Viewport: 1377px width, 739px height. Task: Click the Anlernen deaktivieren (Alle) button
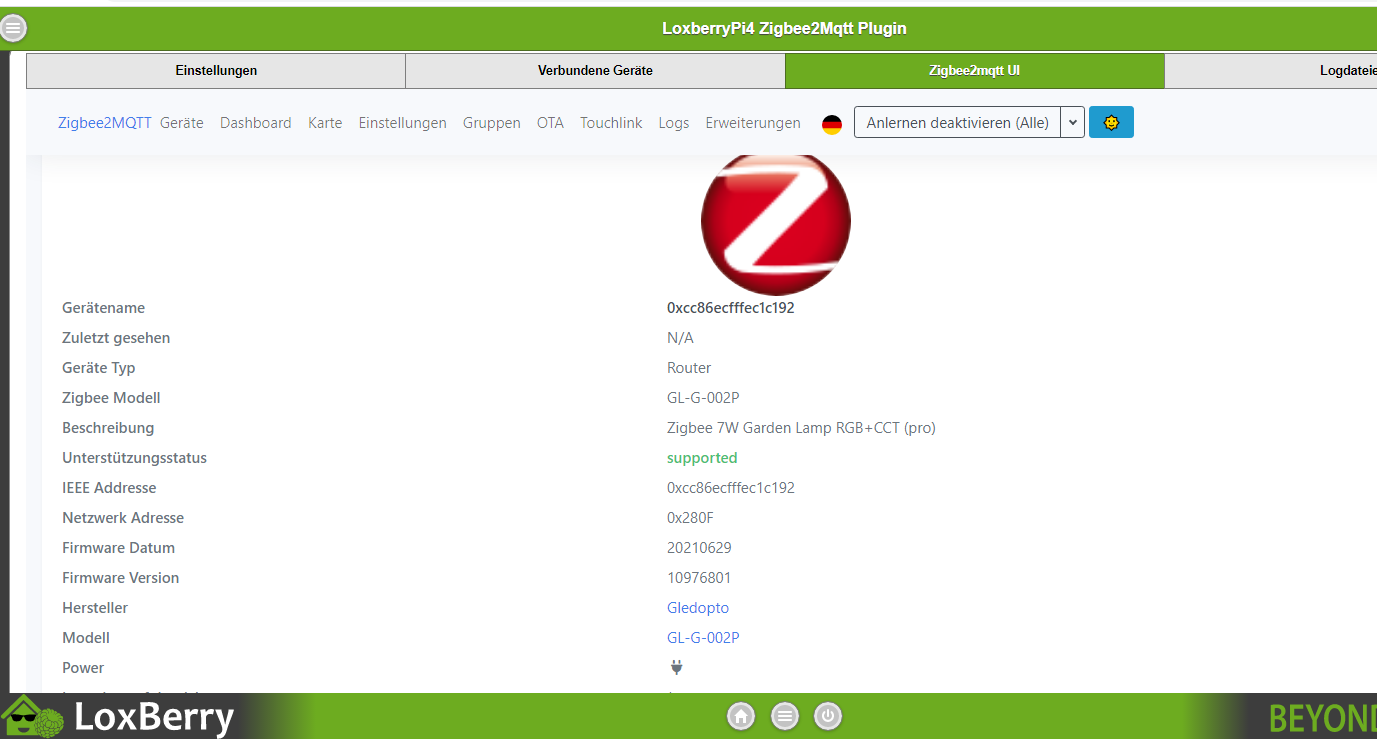pos(958,122)
